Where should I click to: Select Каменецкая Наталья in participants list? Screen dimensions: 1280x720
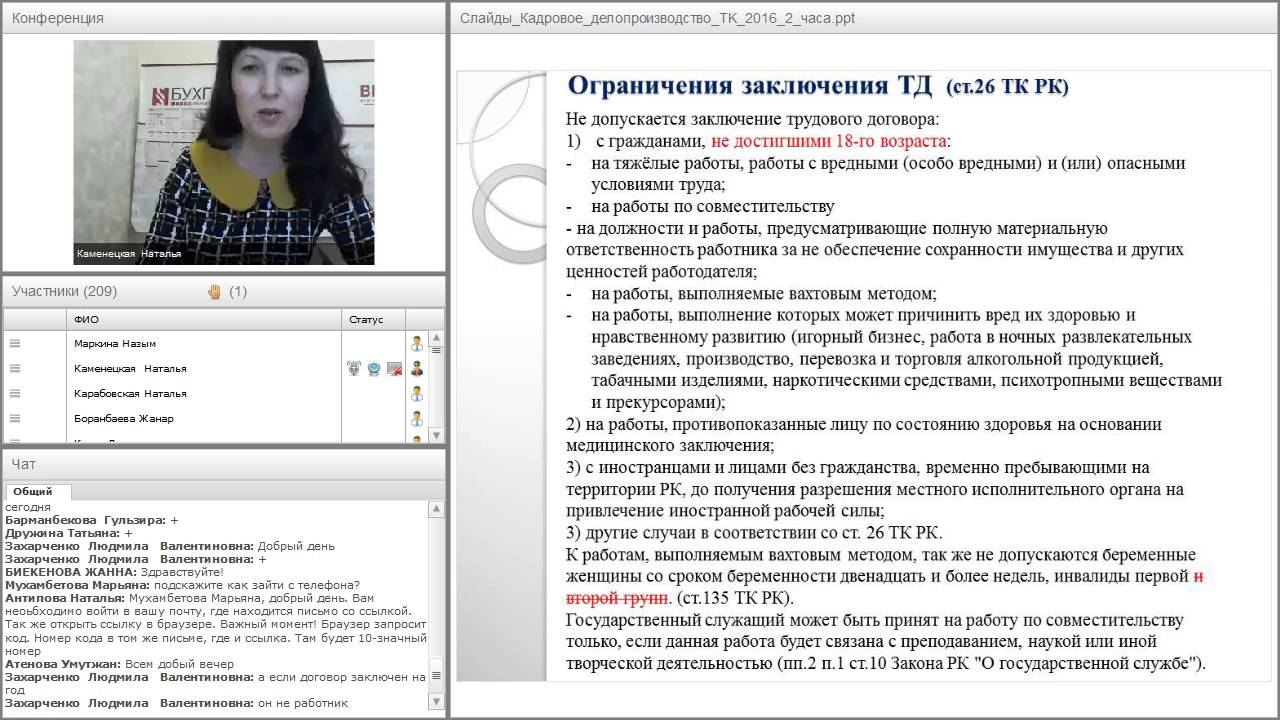(x=130, y=368)
